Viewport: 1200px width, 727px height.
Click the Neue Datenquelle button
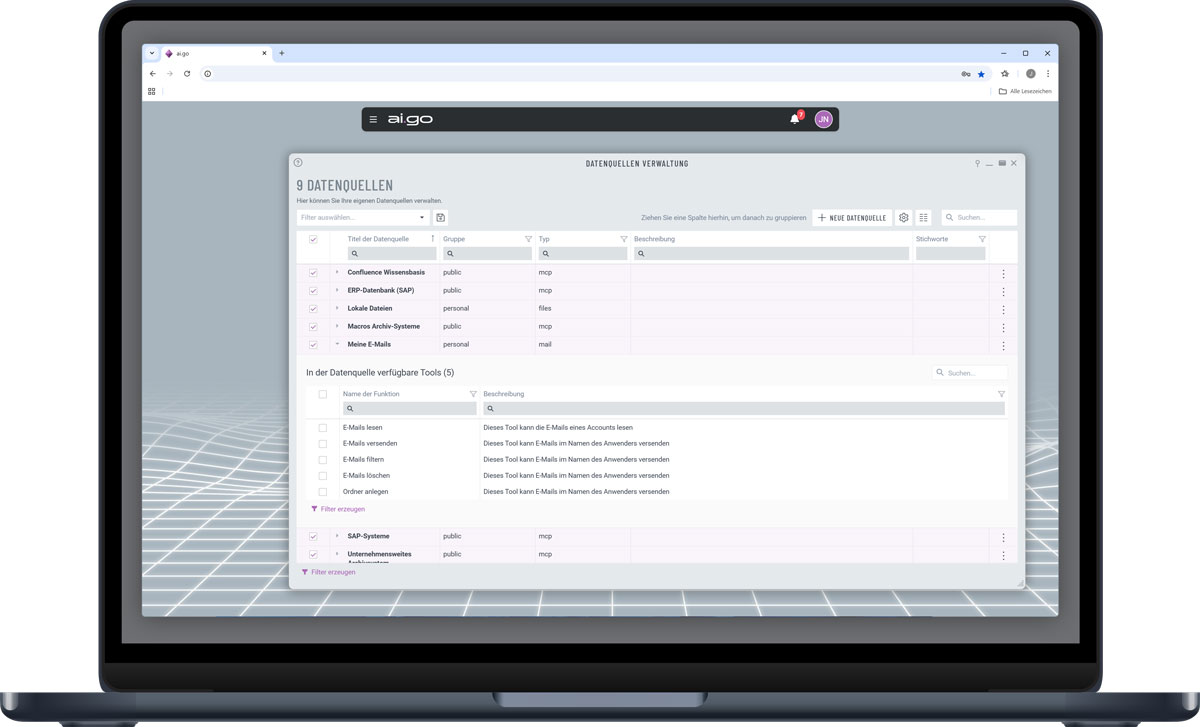tap(852, 218)
